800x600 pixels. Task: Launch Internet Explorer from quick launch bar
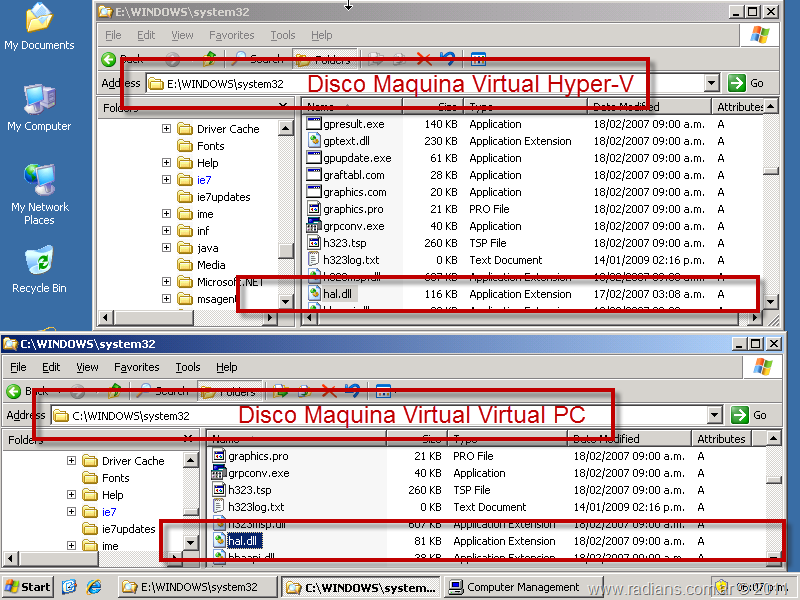[95, 587]
